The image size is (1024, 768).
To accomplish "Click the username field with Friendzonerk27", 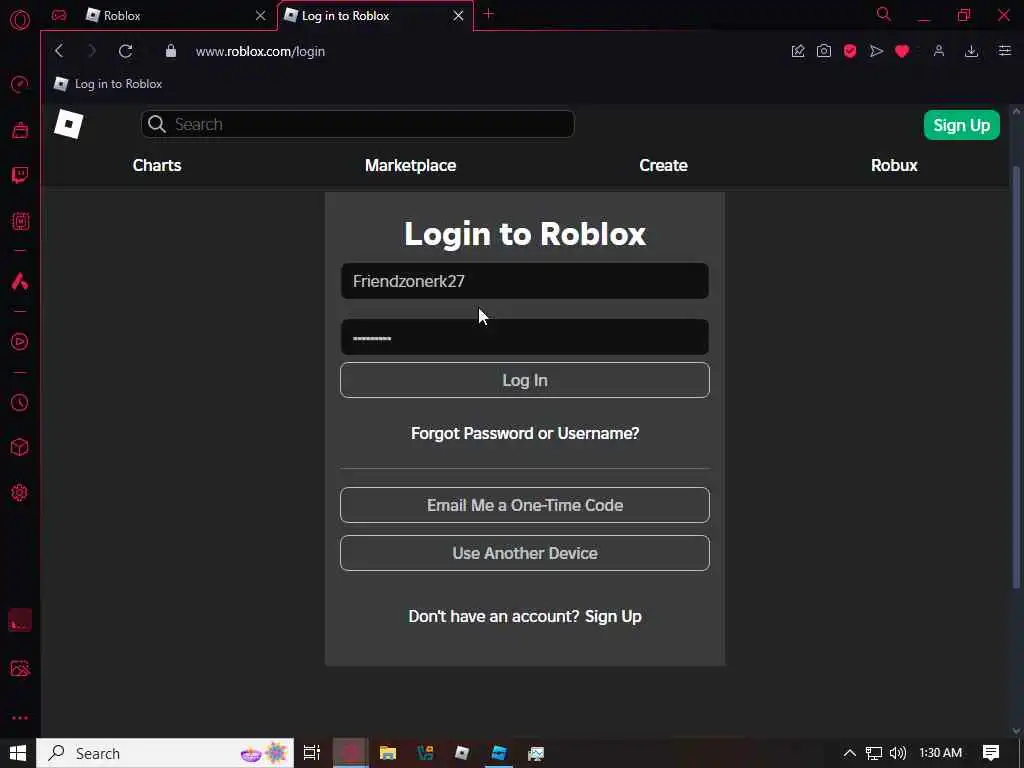I will (524, 281).
